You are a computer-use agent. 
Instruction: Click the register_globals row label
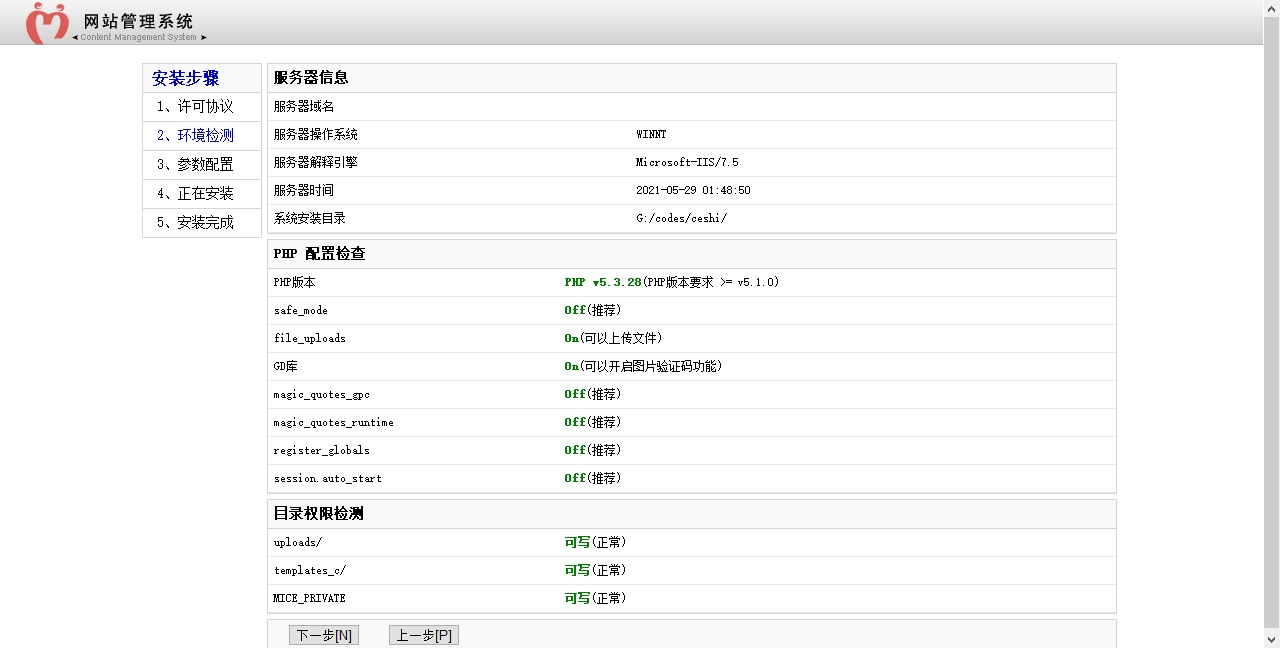[x=322, y=451]
